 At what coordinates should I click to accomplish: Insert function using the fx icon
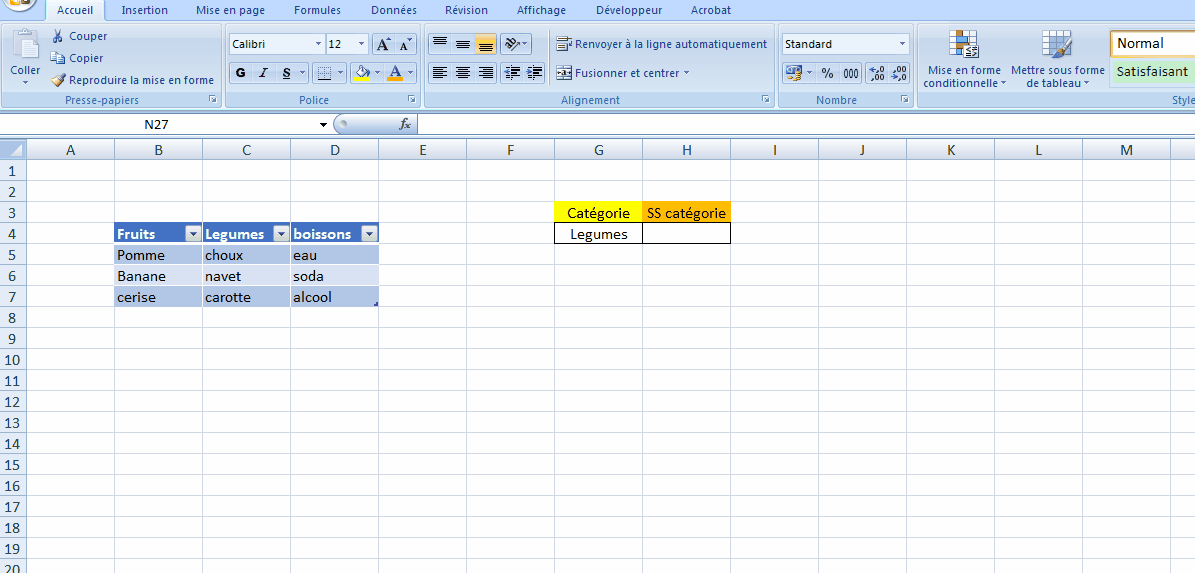pyautogui.click(x=405, y=124)
